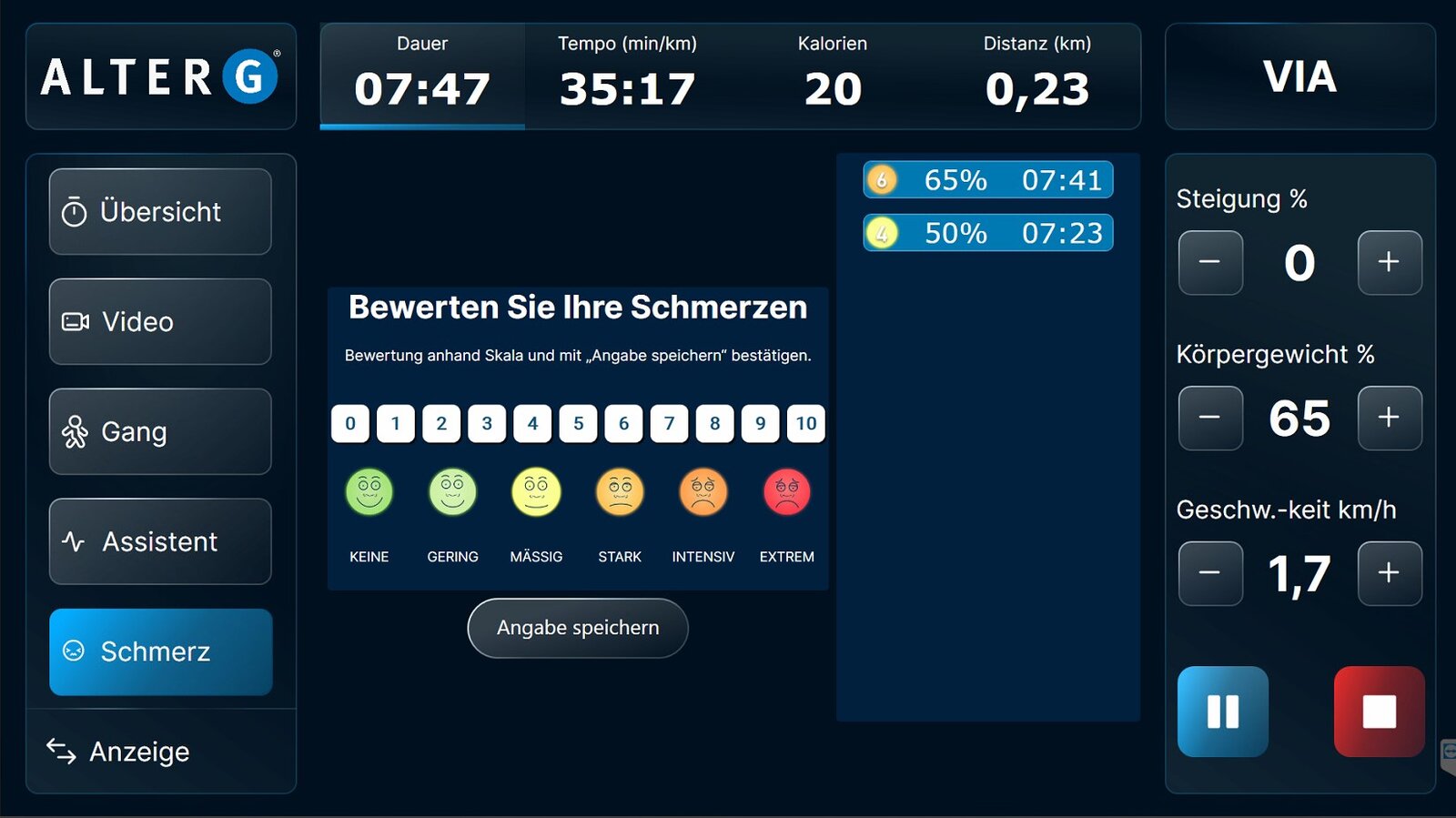
Task: Select the red EXTREM pain face
Action: click(787, 492)
